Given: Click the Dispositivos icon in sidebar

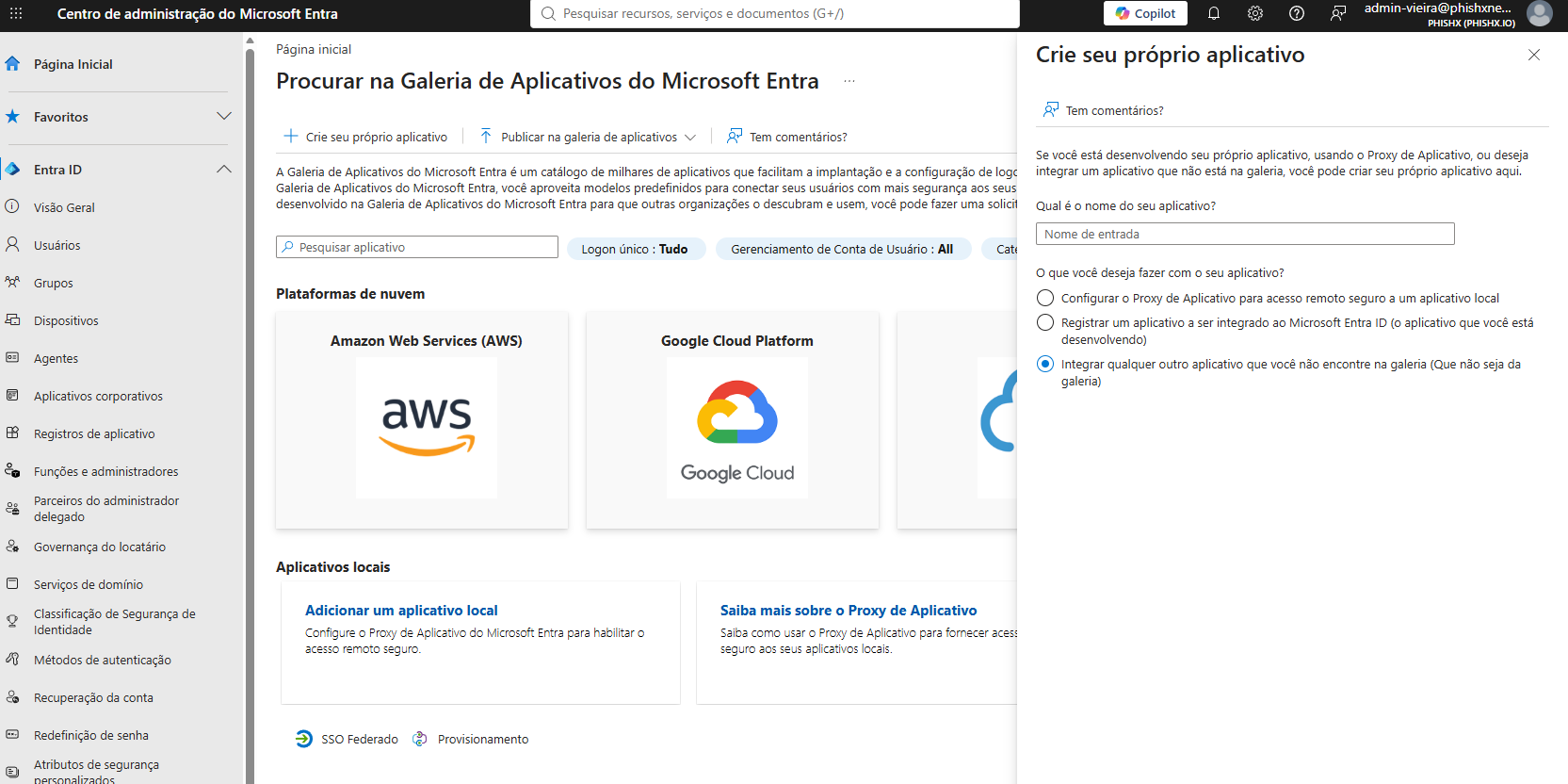Looking at the screenshot, I should tap(12, 319).
